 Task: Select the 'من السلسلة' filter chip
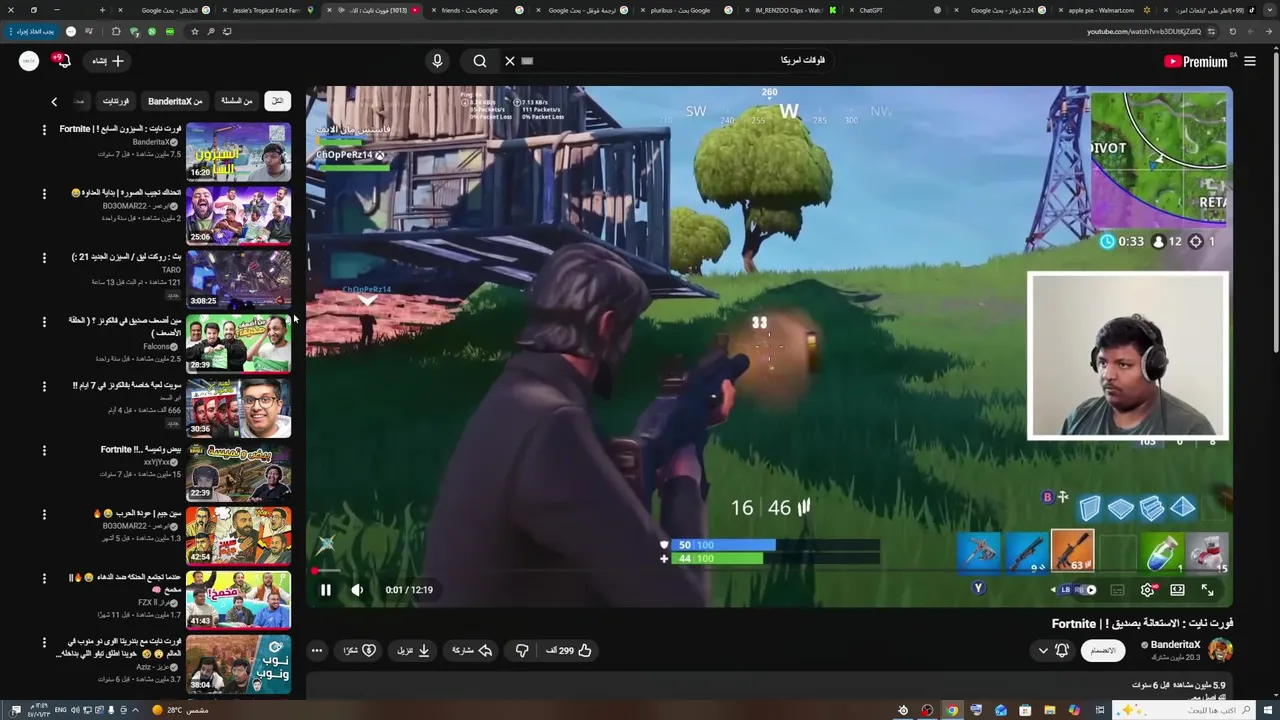tap(236, 101)
